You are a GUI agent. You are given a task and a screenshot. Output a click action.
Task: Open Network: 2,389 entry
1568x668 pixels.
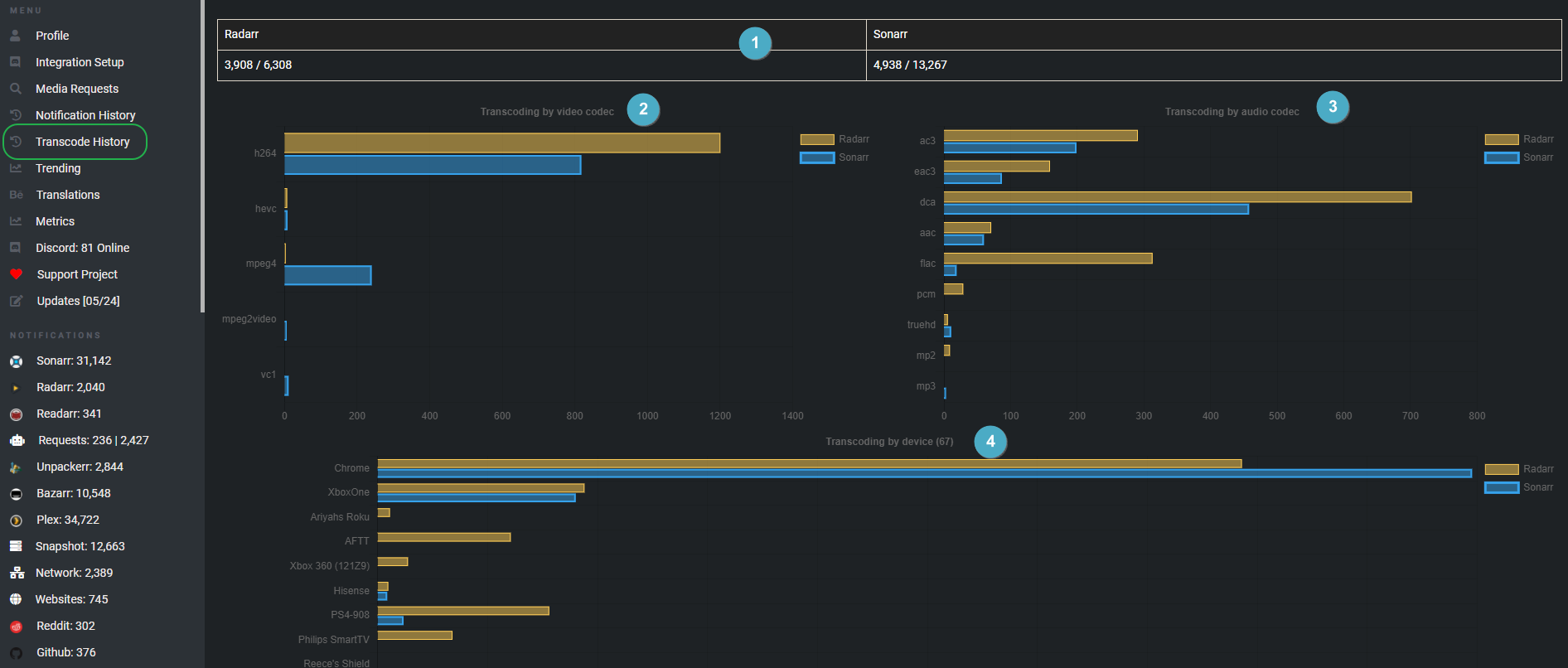(x=75, y=573)
